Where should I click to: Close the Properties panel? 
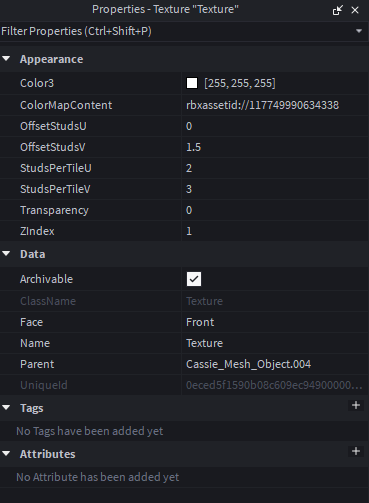pos(355,10)
